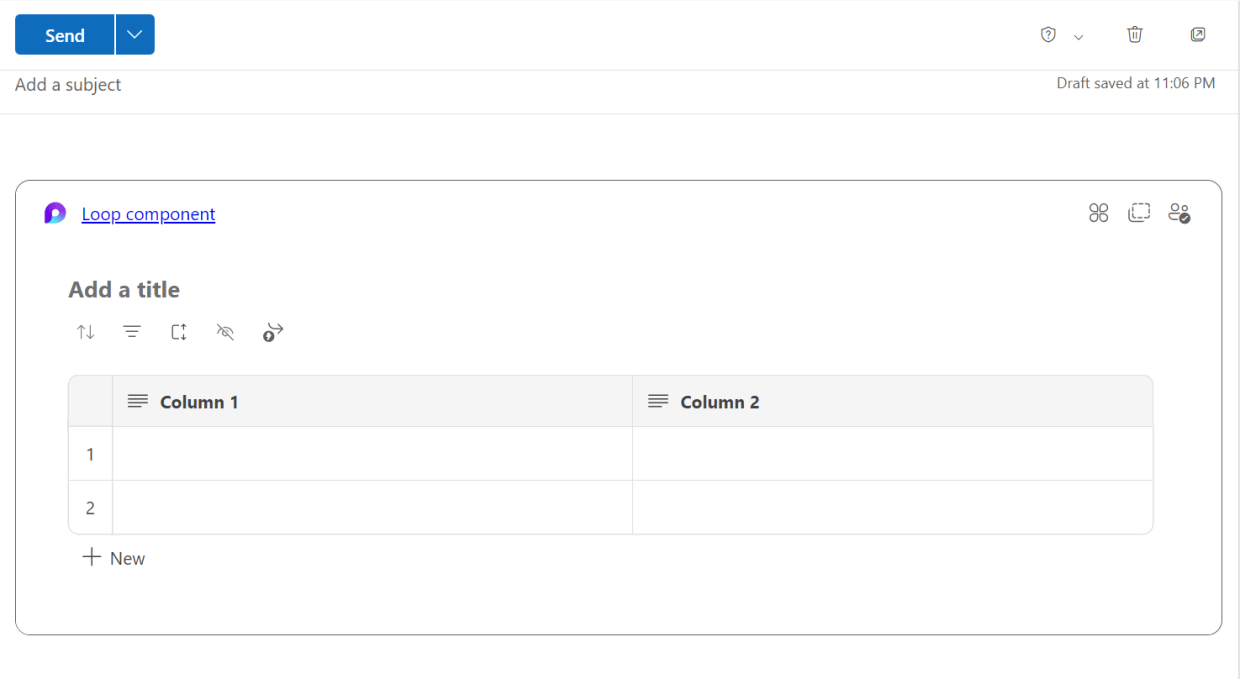
Task: Open the Send button dropdown arrow
Action: (134, 34)
